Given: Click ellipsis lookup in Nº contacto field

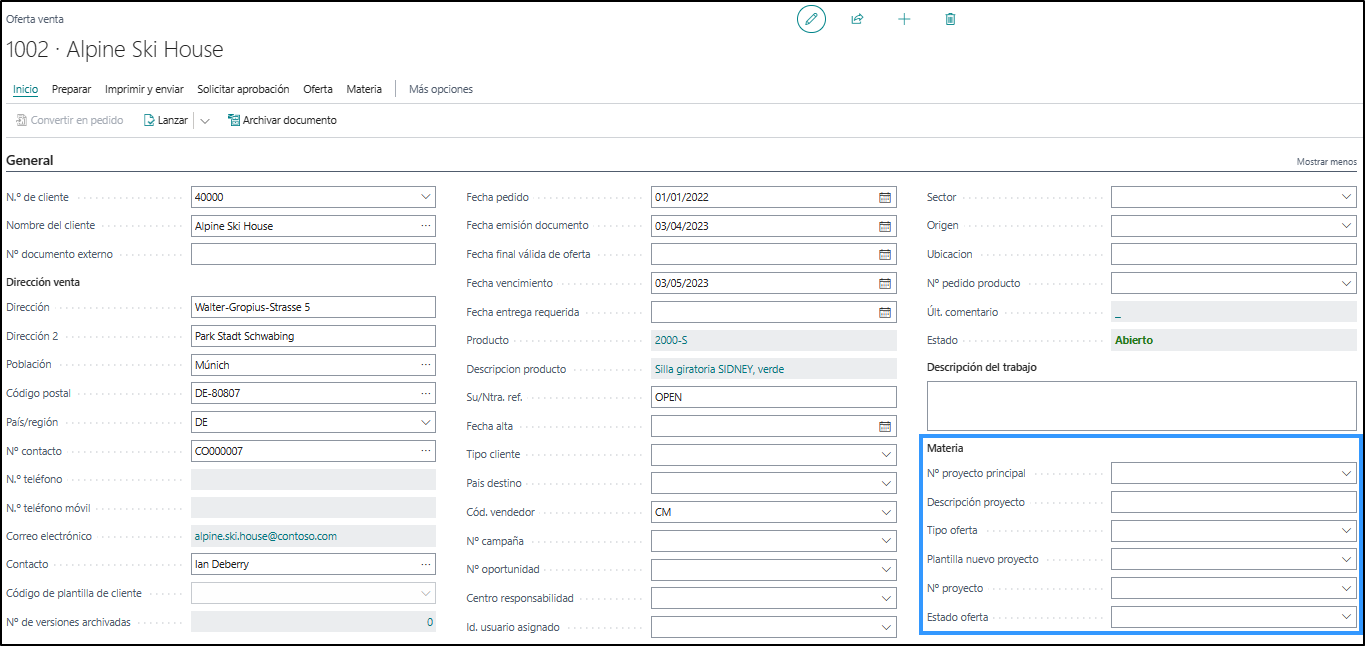Looking at the screenshot, I should pyautogui.click(x=426, y=451).
